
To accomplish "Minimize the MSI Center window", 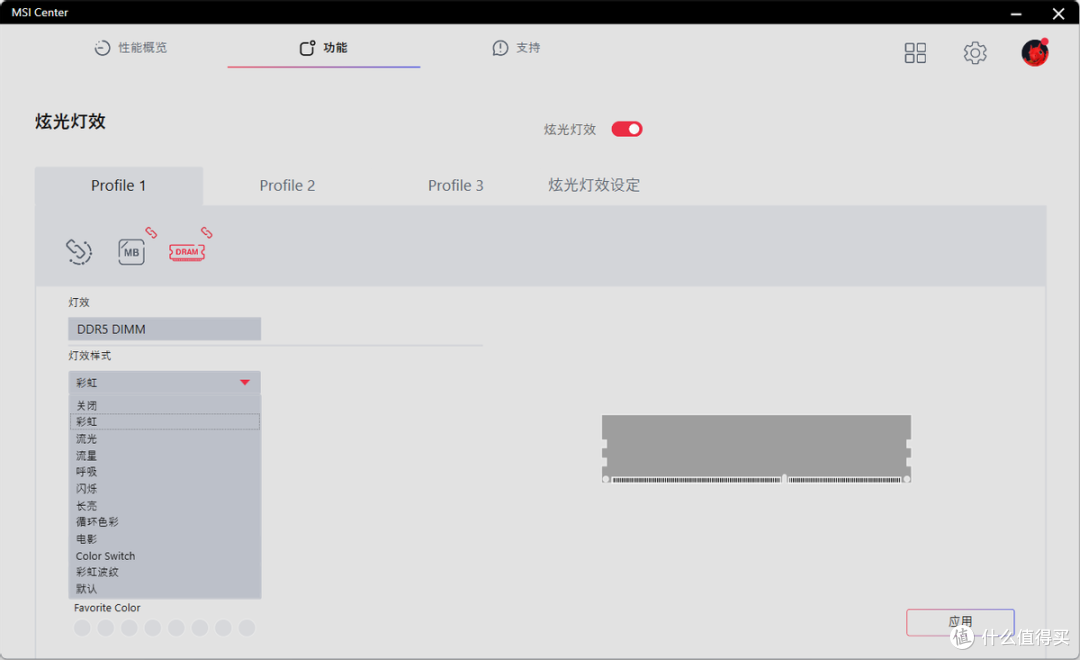I will (x=1016, y=13).
